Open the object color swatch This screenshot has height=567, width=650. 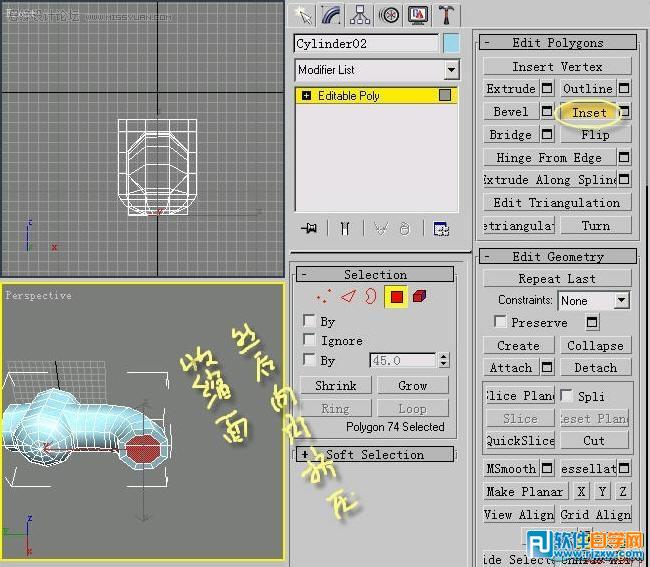point(451,44)
